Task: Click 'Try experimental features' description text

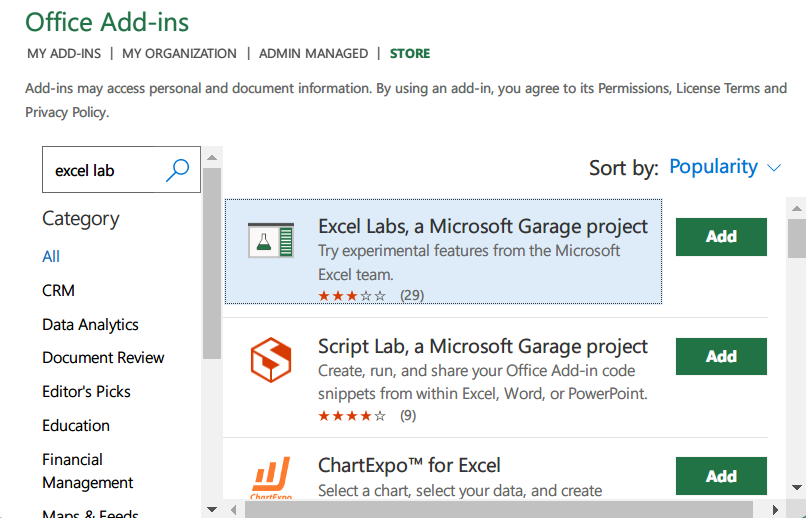Action: click(x=469, y=263)
